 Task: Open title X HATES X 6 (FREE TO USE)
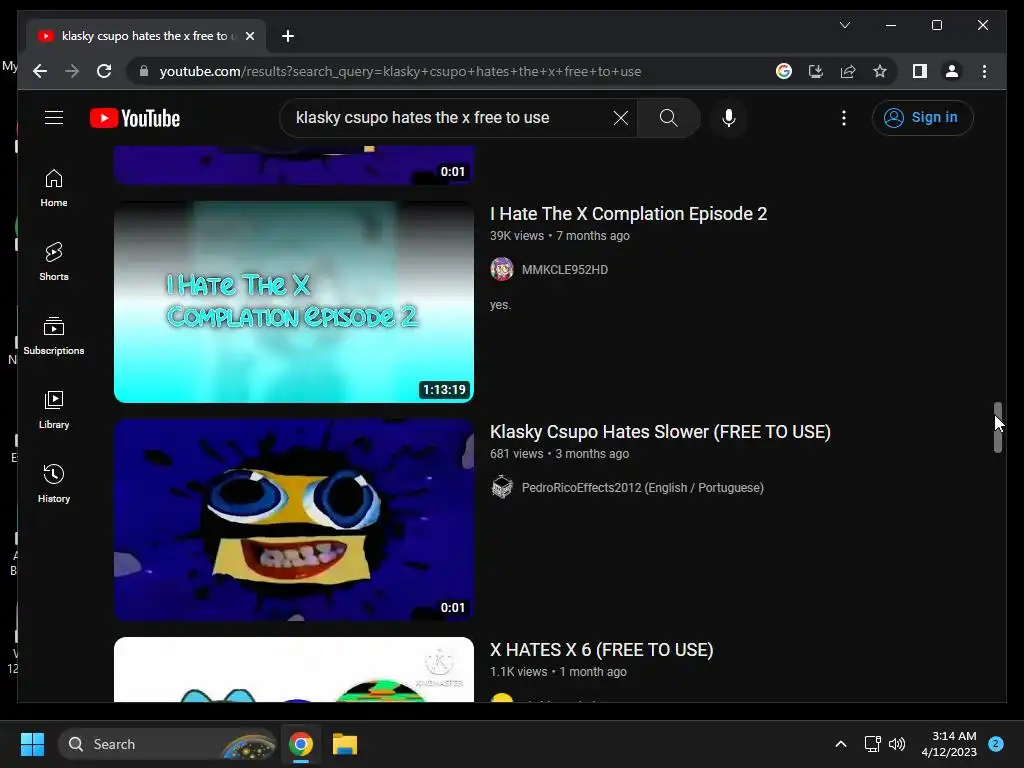pos(601,650)
